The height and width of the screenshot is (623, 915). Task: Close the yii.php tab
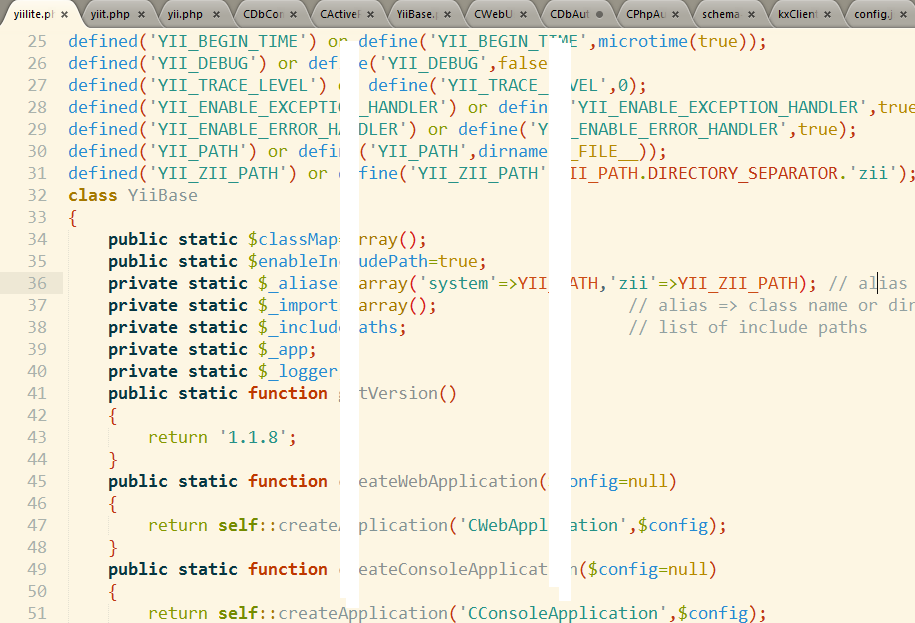pos(216,15)
